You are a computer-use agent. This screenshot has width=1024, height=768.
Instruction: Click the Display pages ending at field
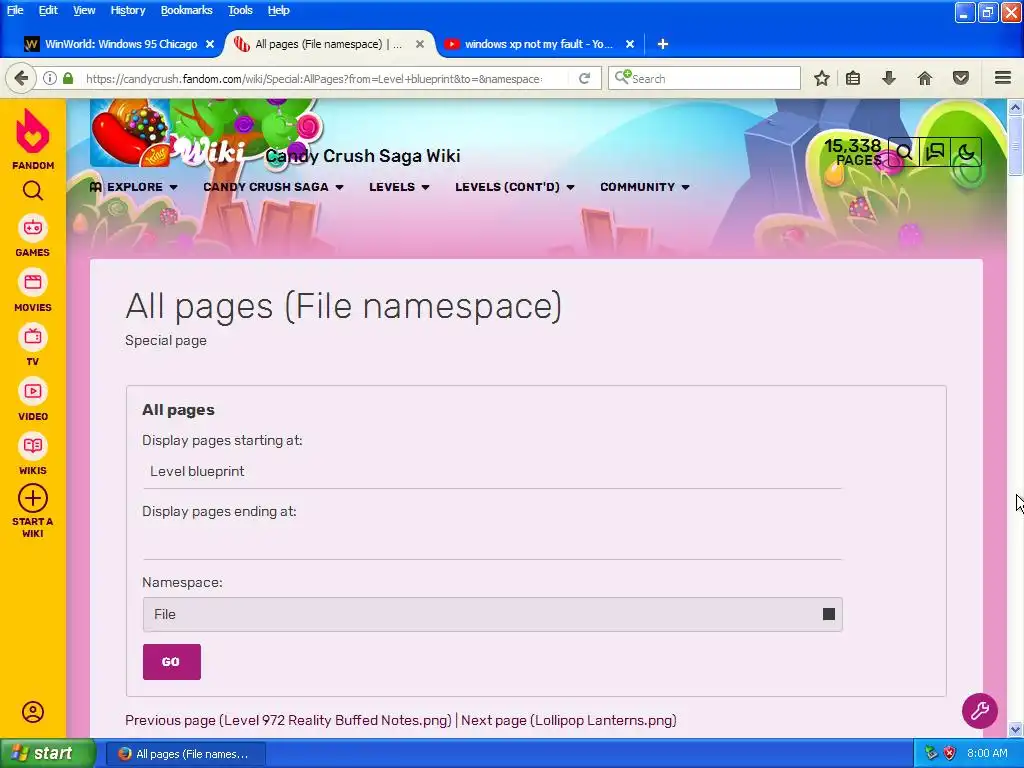[x=492, y=543]
